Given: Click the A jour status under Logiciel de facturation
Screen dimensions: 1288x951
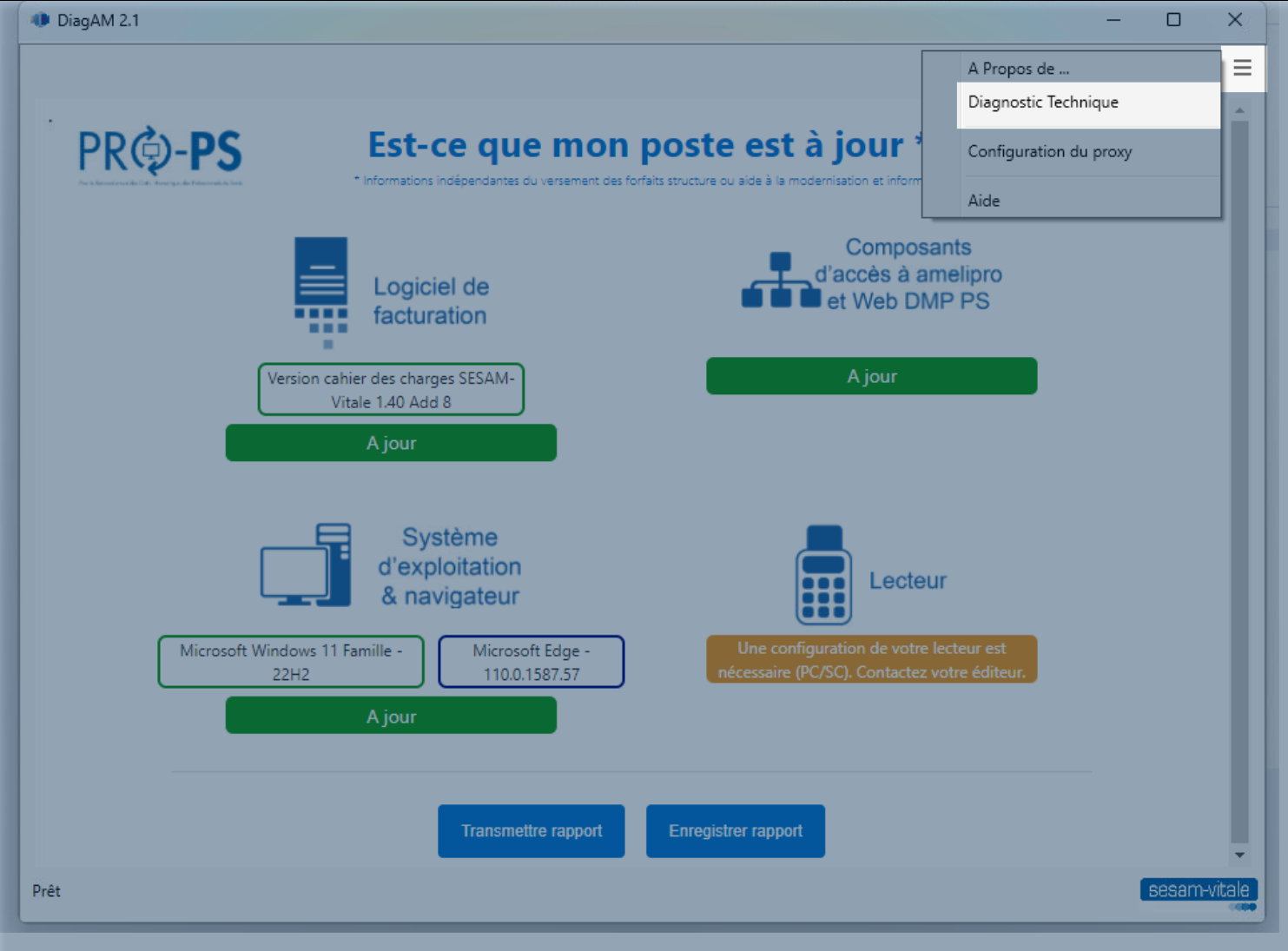Looking at the screenshot, I should click(391, 443).
